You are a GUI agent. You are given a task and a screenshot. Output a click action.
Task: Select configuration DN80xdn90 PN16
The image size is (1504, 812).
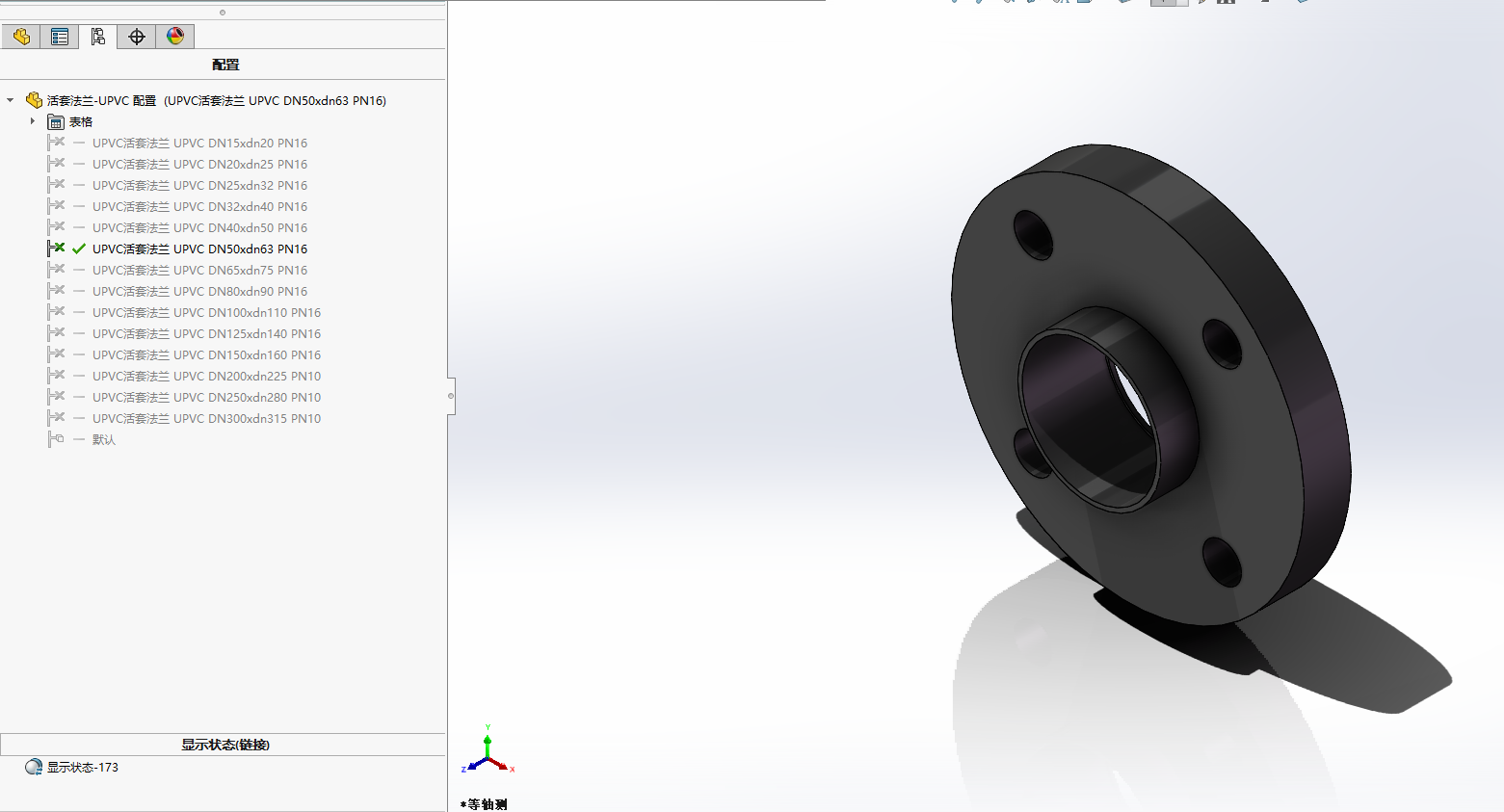click(x=199, y=291)
